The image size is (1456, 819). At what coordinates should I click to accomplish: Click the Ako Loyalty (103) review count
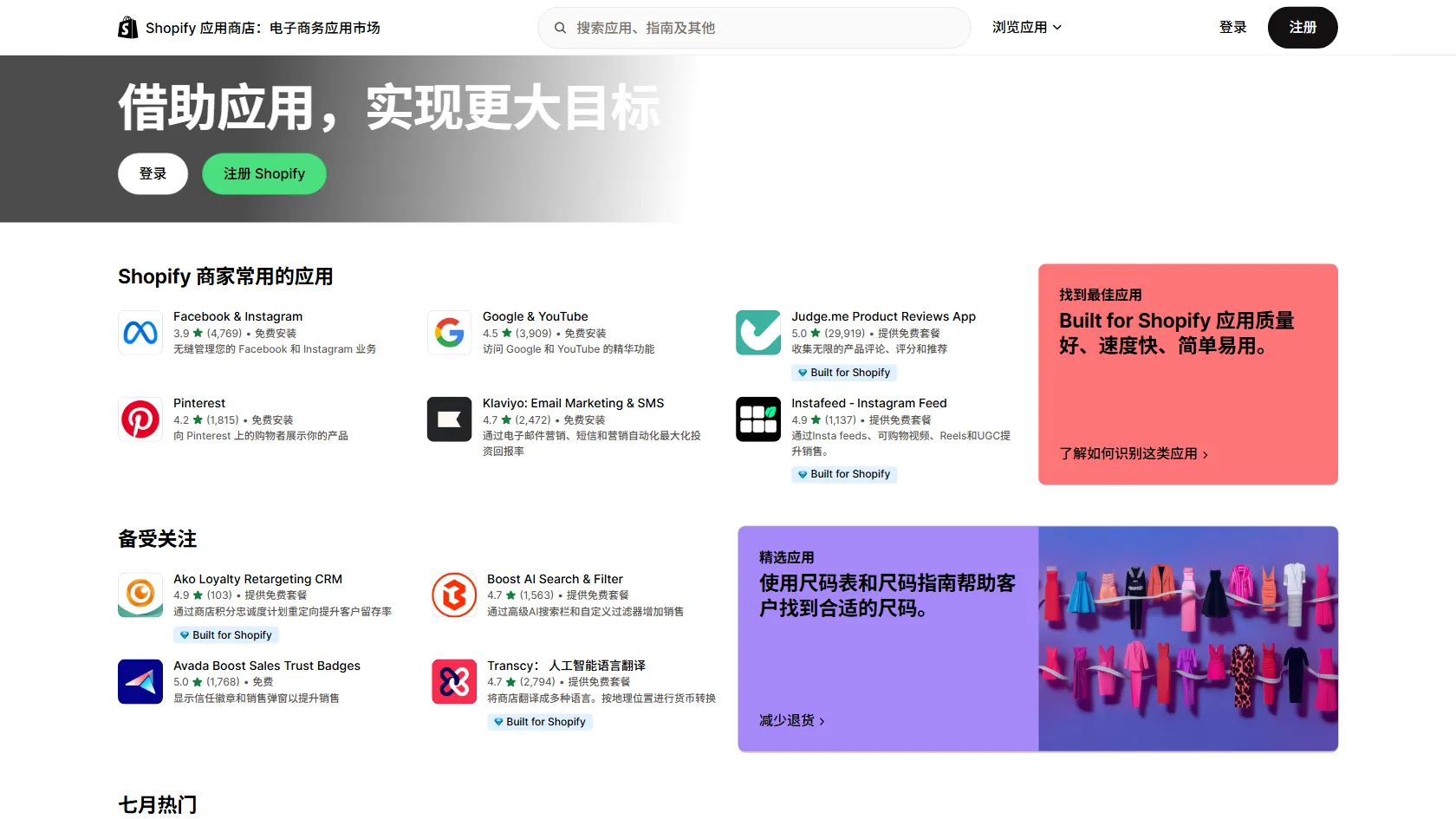219,595
